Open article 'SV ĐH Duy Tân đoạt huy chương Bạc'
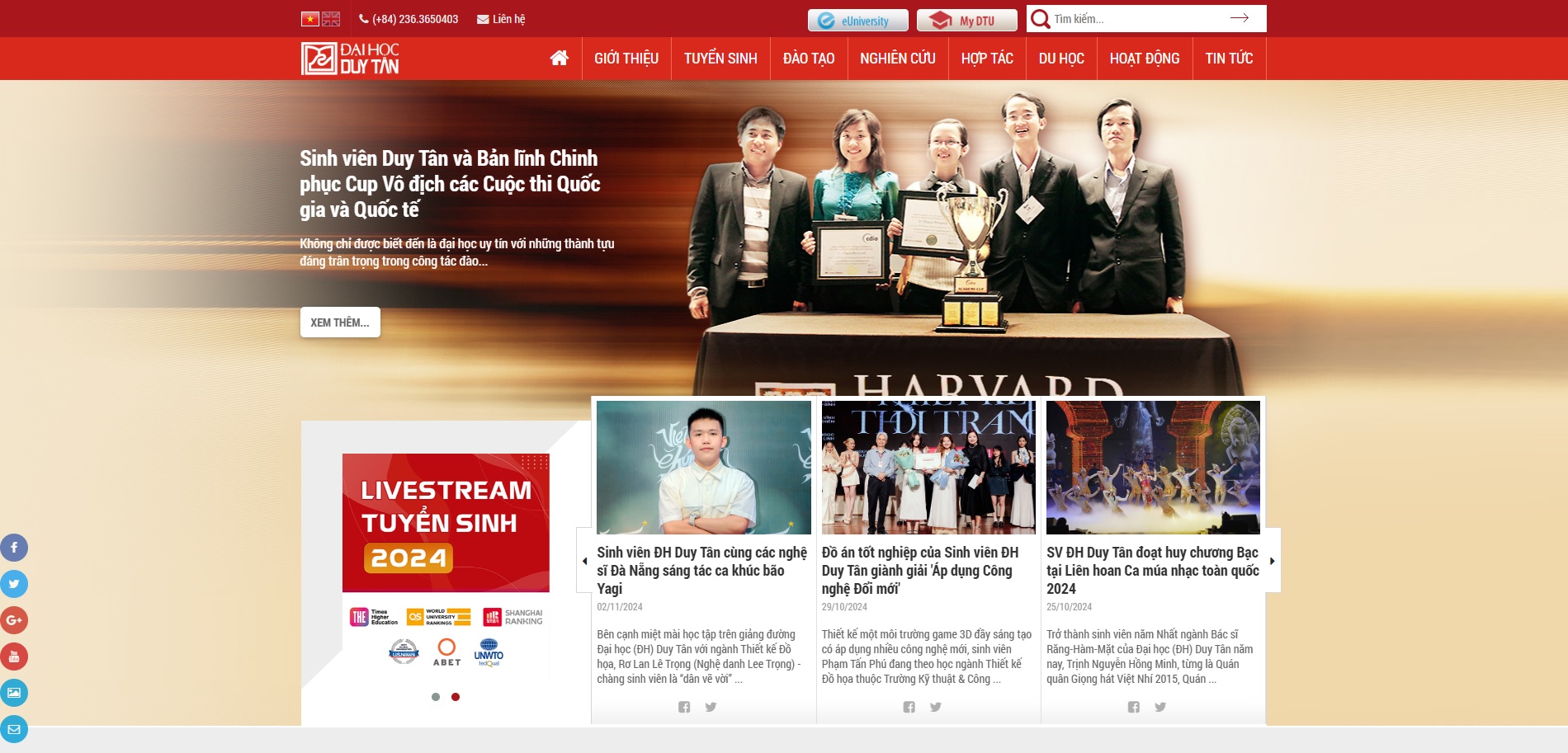This screenshot has width=1568, height=753. [1153, 570]
